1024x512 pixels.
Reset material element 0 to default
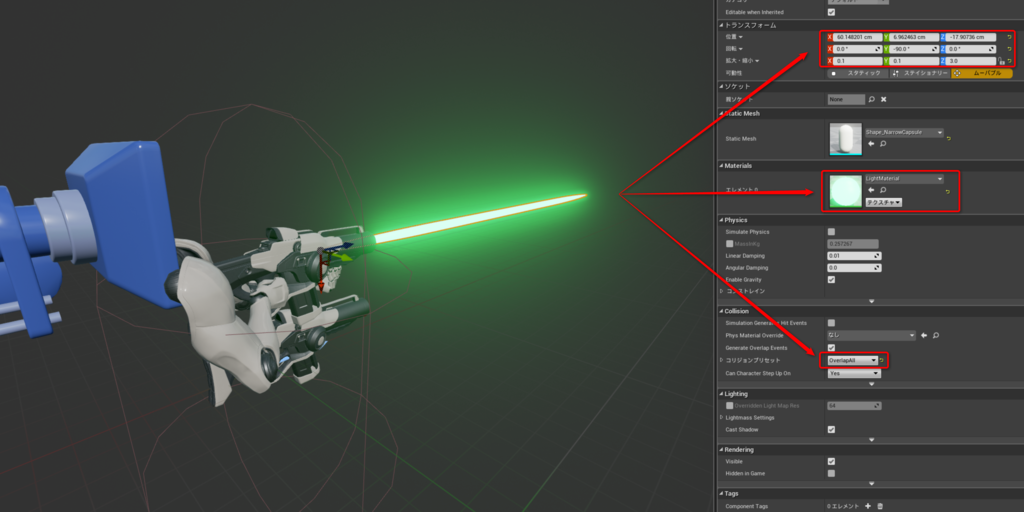948,191
